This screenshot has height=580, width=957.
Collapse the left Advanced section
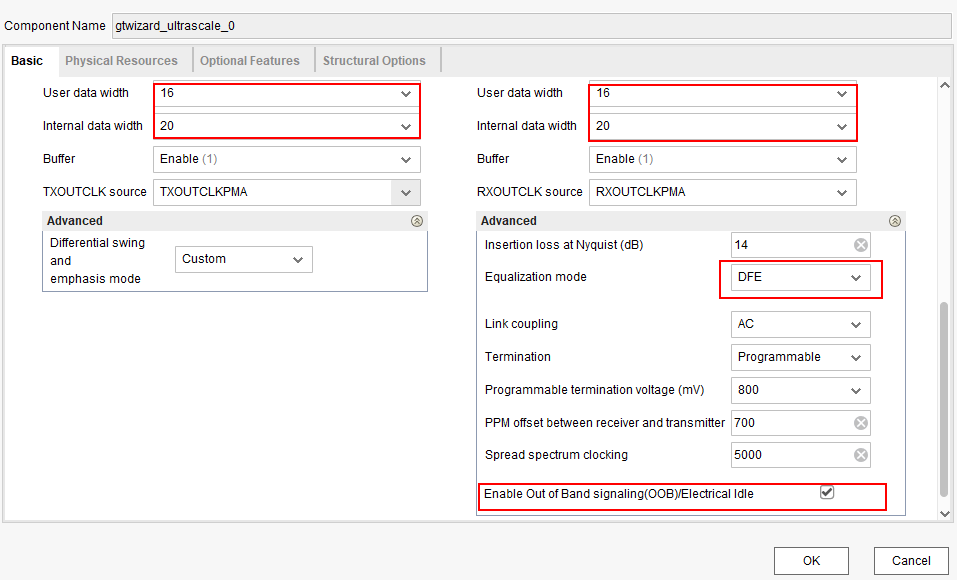(x=416, y=220)
